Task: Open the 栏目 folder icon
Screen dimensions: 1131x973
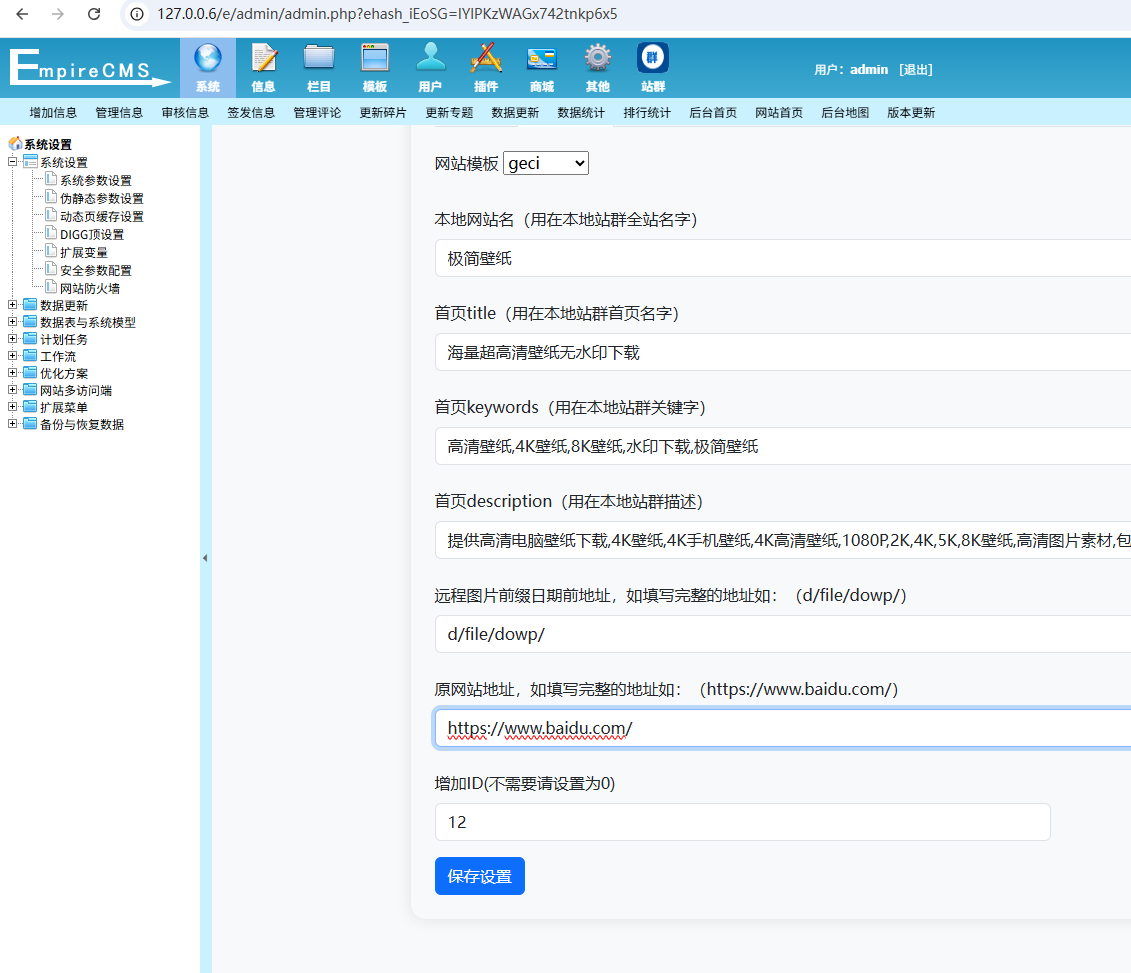Action: click(319, 58)
